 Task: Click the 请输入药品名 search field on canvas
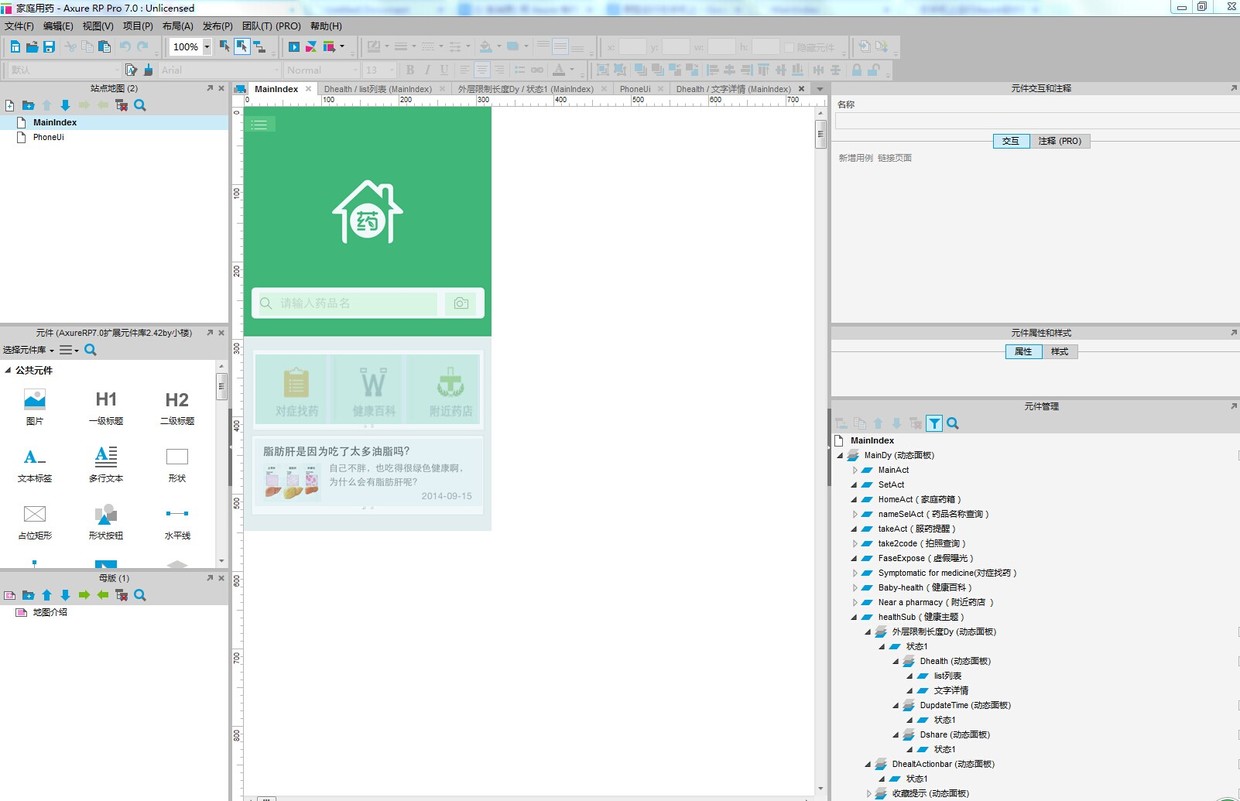pos(346,303)
